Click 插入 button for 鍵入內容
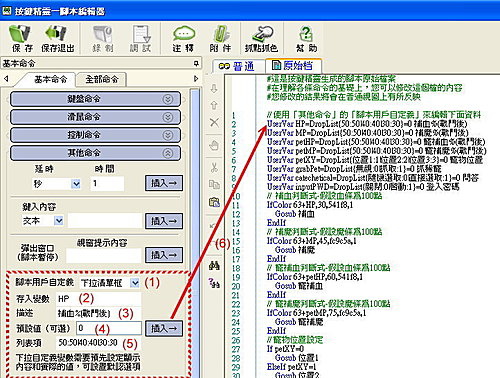The height and width of the screenshot is (378, 500). [x=164, y=221]
